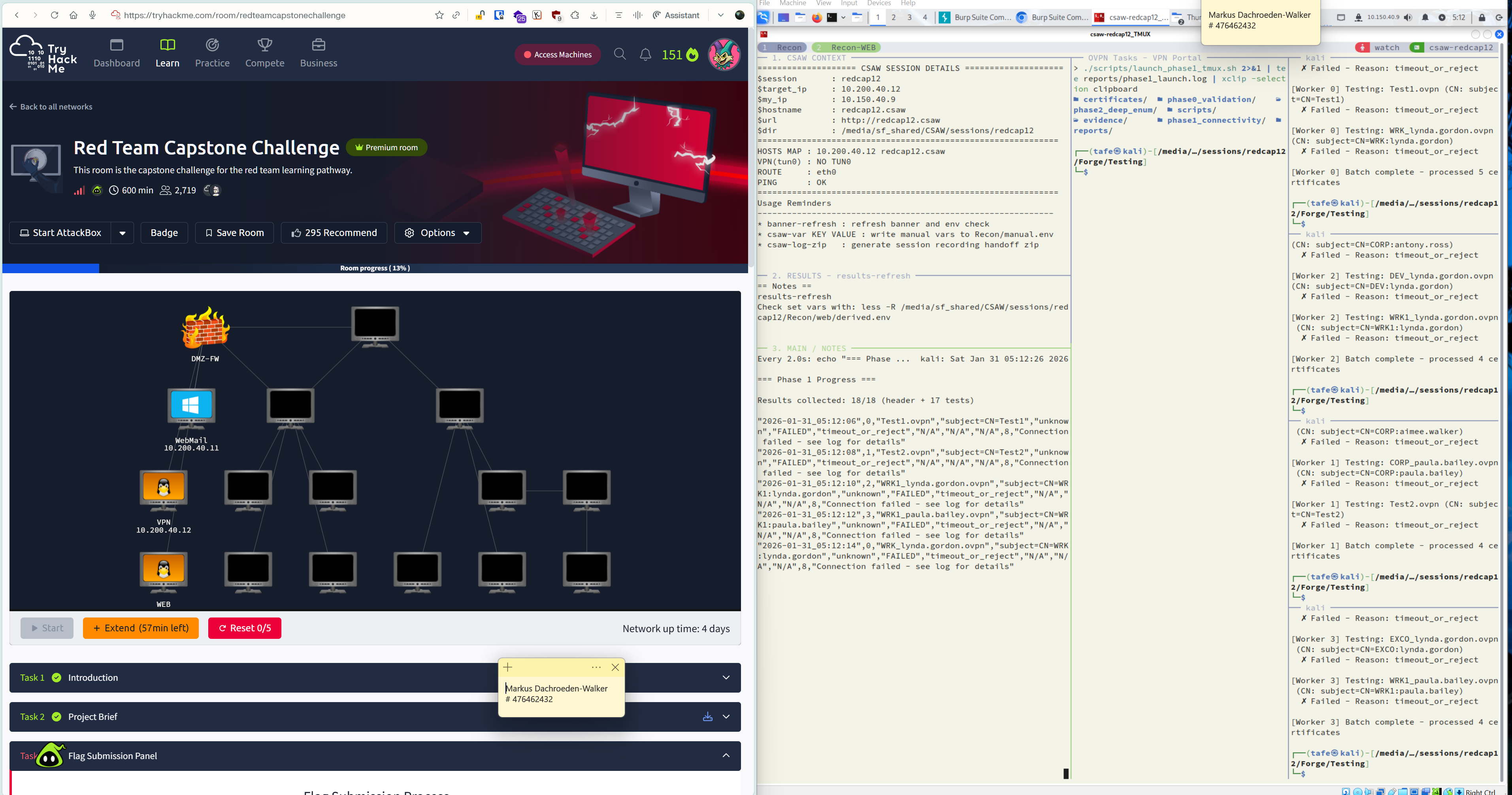Toggle the Save Room bookmark button
The image size is (1512, 795).
point(234,233)
